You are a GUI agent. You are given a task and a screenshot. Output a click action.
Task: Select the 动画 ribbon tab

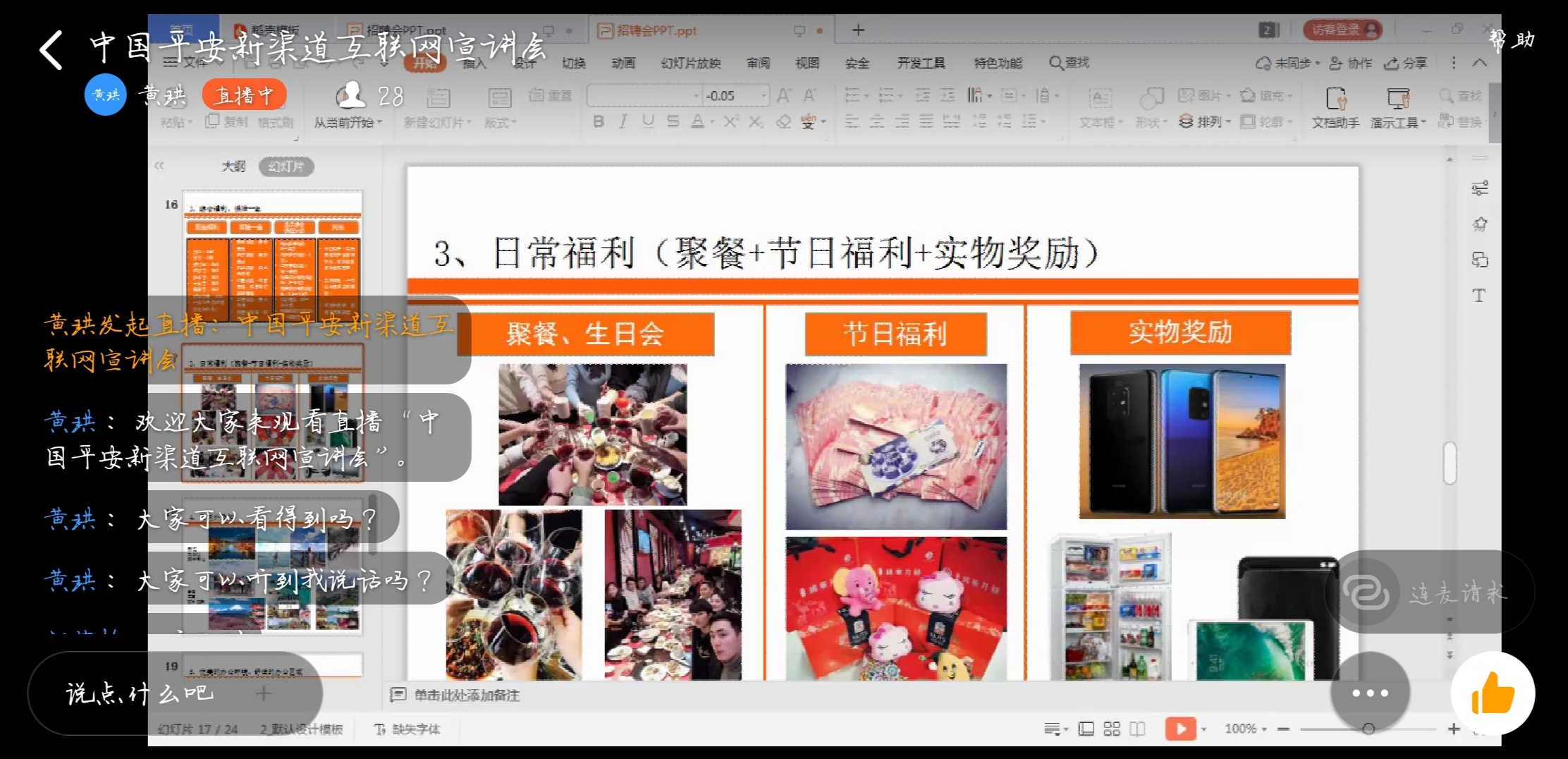point(623,63)
